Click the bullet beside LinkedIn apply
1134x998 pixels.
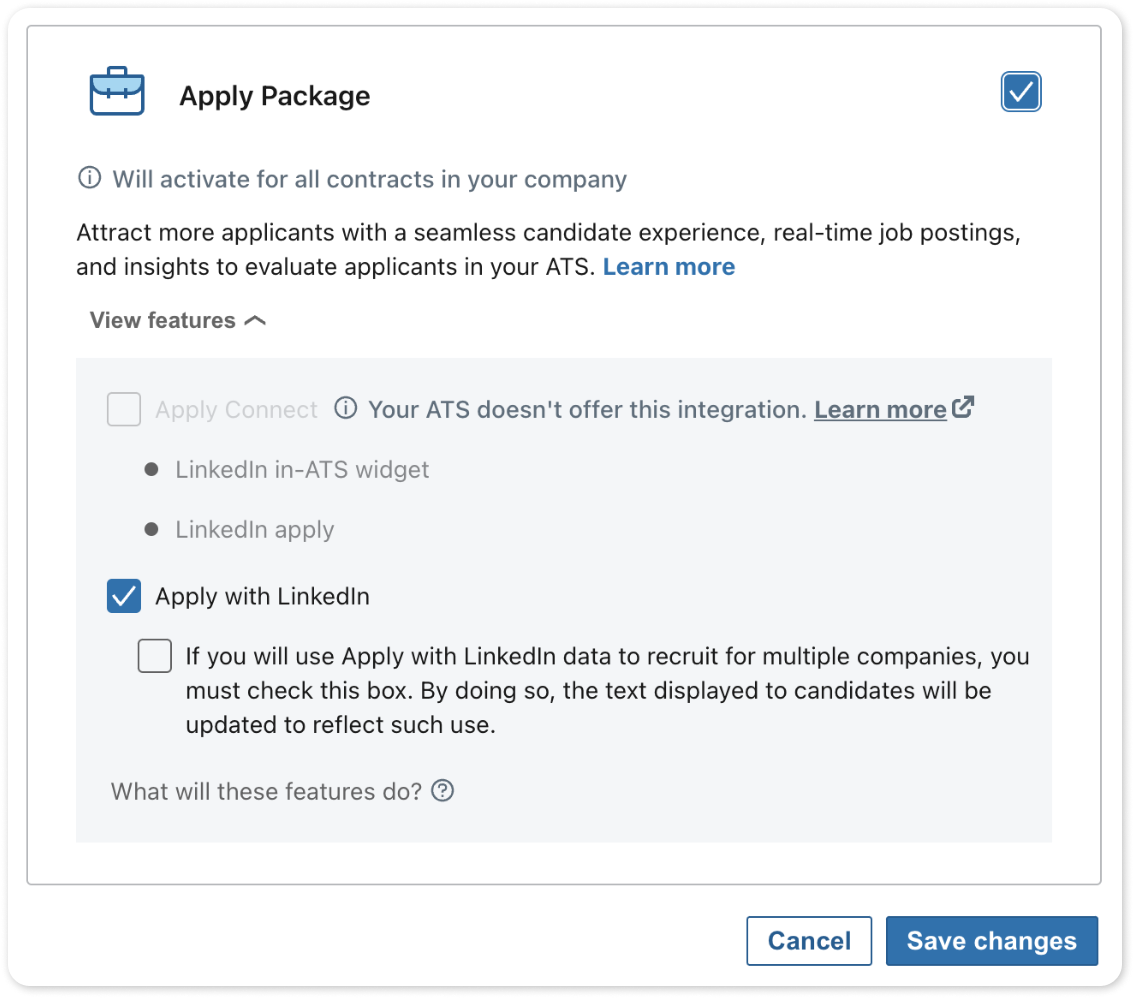[151, 529]
